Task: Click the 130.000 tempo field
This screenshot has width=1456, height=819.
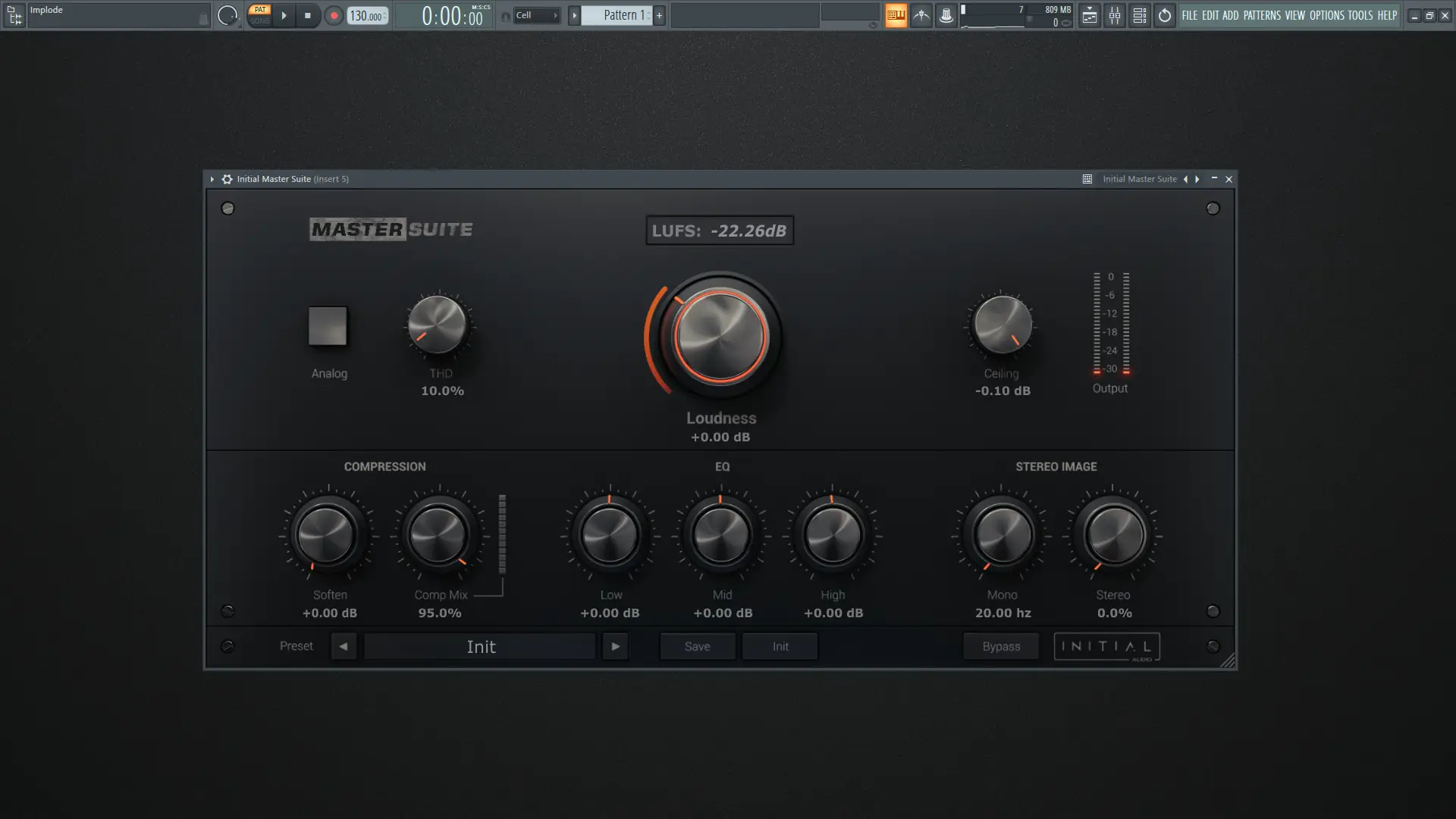Action: pos(366,15)
